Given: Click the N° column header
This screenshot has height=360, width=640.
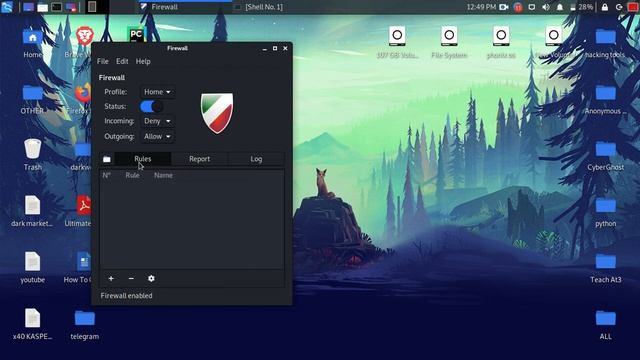Looking at the screenshot, I should coord(107,175).
